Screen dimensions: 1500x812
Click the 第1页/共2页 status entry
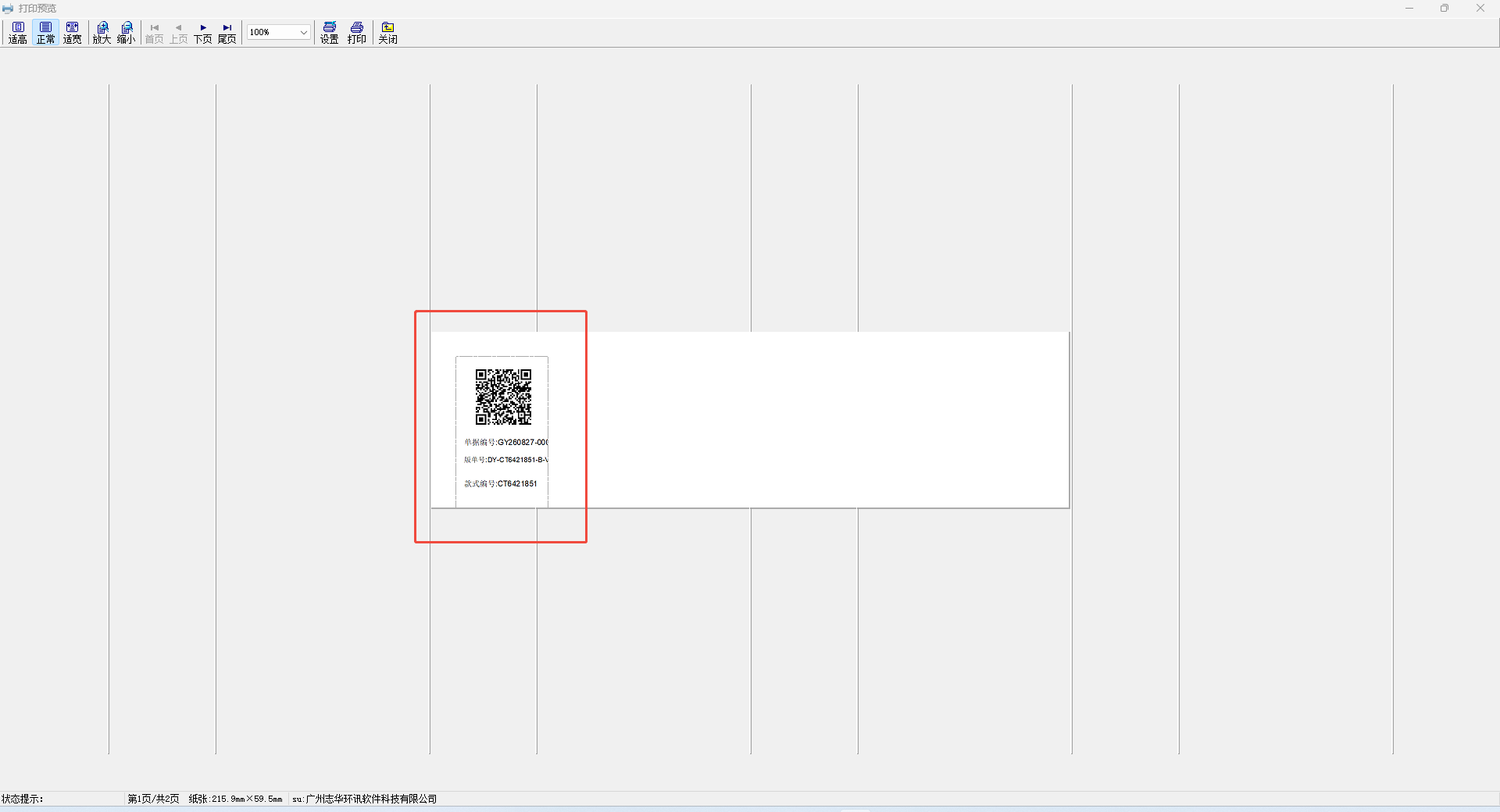coord(154,799)
